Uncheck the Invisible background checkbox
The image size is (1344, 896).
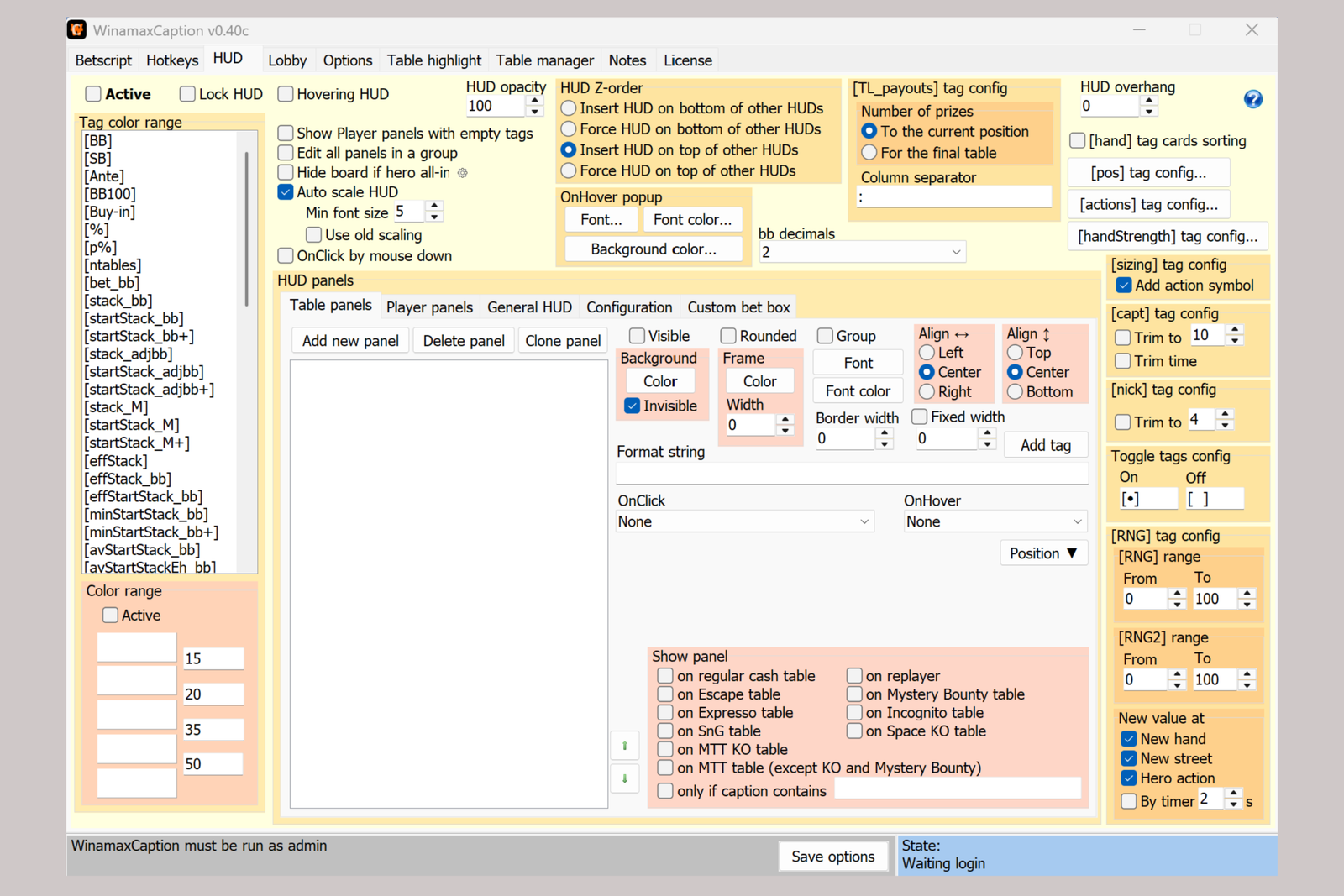[633, 406]
